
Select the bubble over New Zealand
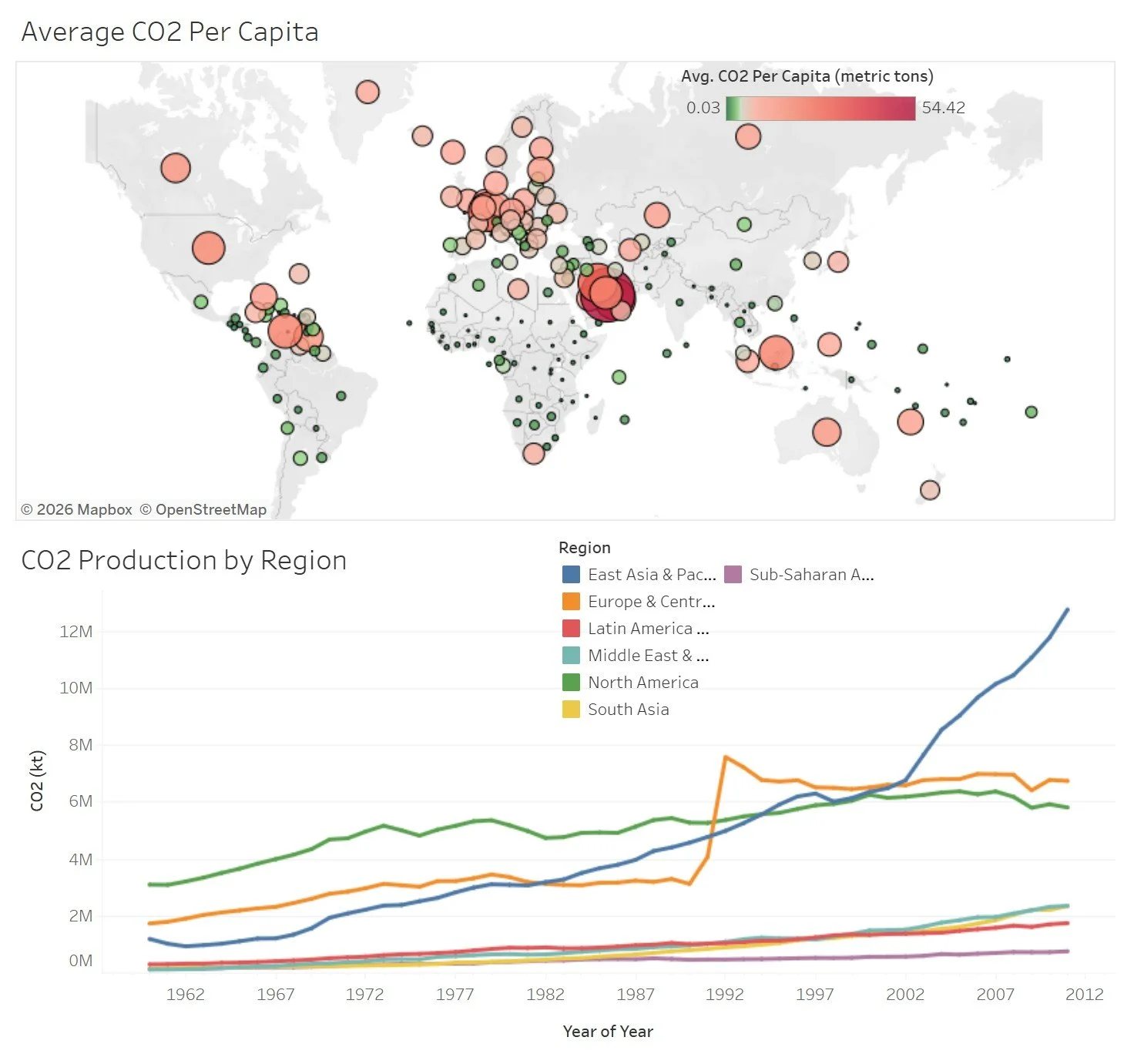[930, 490]
